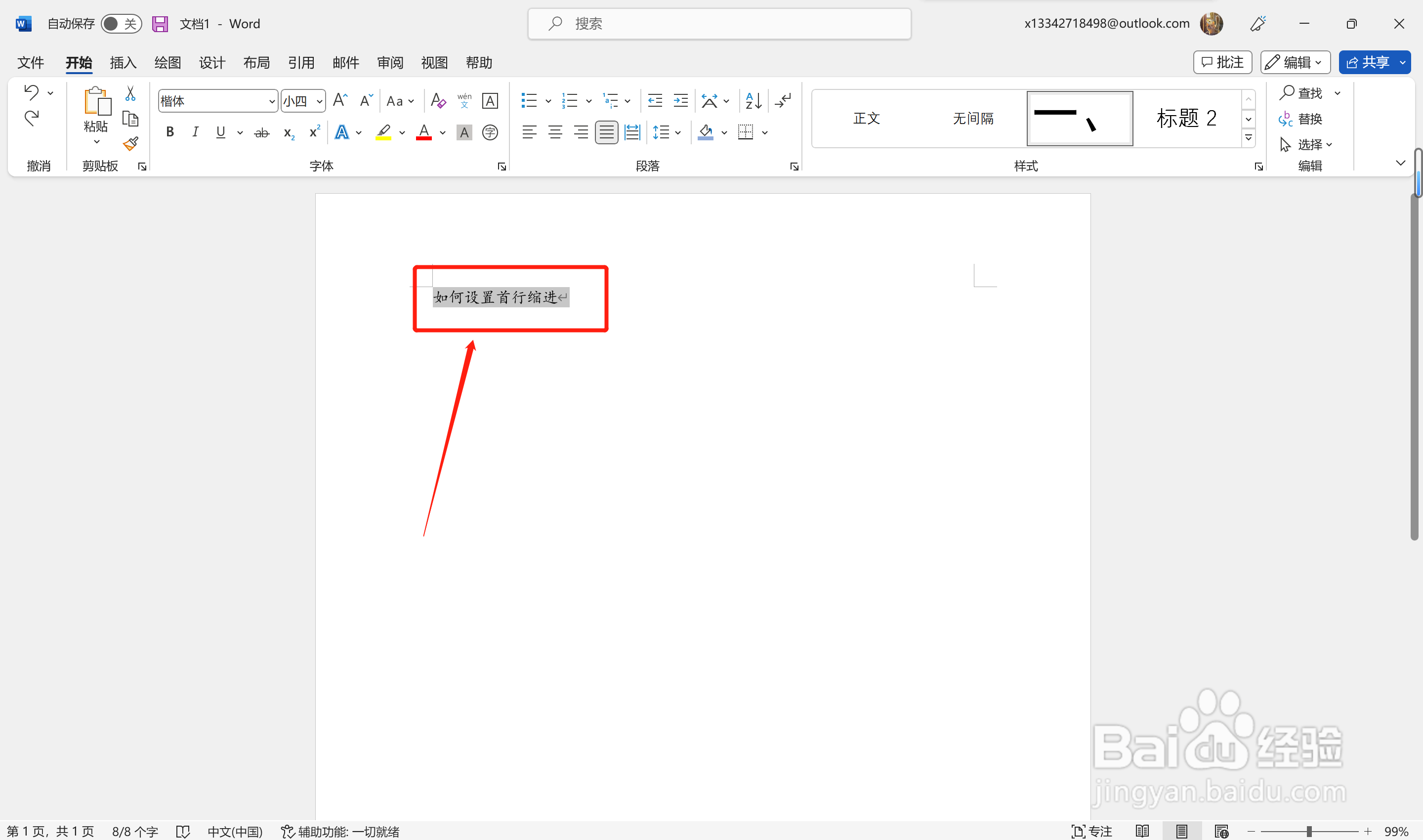Click 替换 replace button
Image resolution: width=1423 pixels, height=840 pixels.
1301,119
